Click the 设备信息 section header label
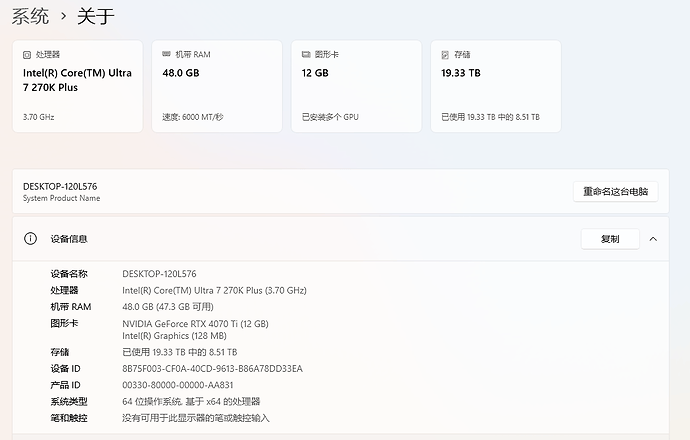690x440 pixels. pyautogui.click(x=69, y=239)
